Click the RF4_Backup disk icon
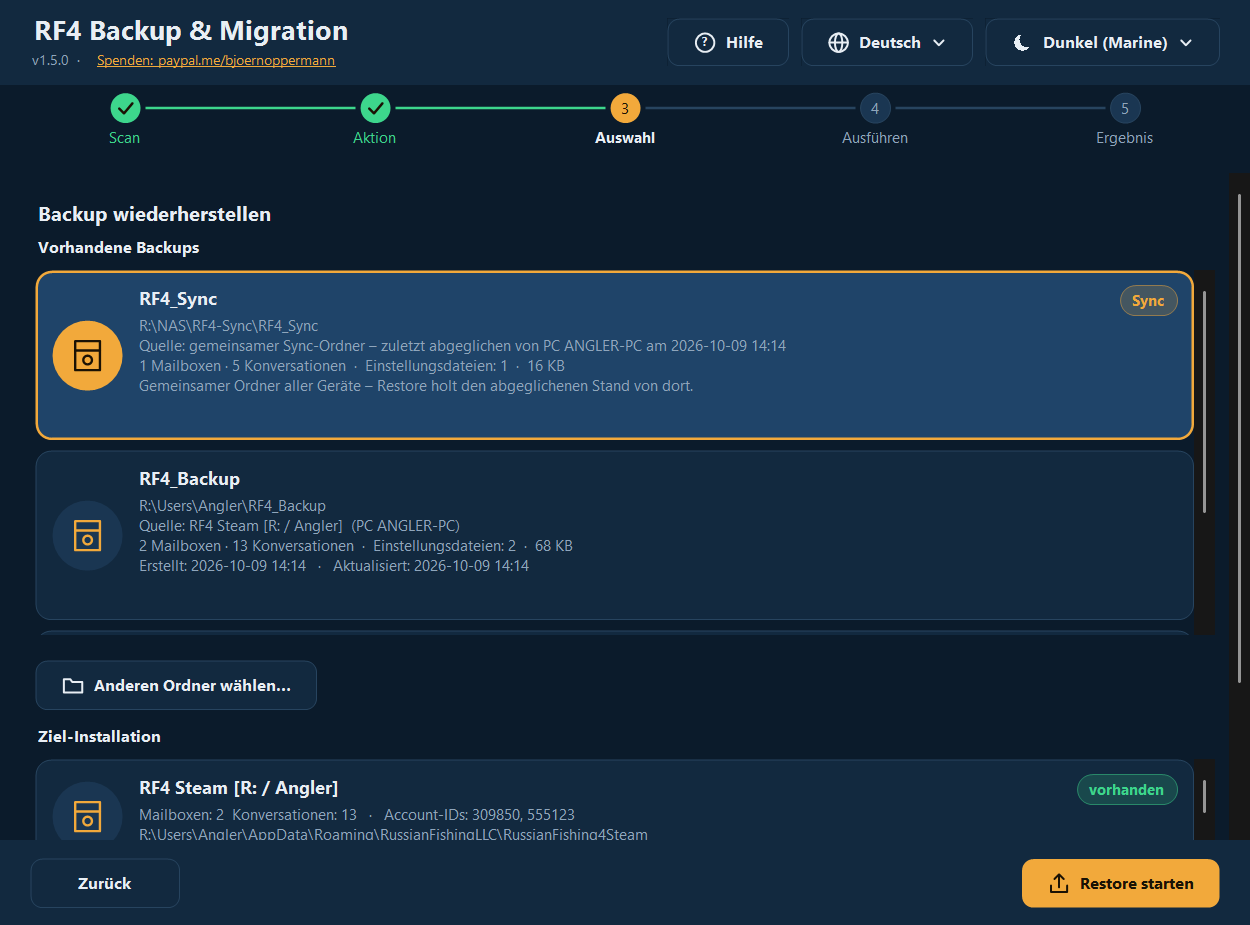 [x=88, y=535]
